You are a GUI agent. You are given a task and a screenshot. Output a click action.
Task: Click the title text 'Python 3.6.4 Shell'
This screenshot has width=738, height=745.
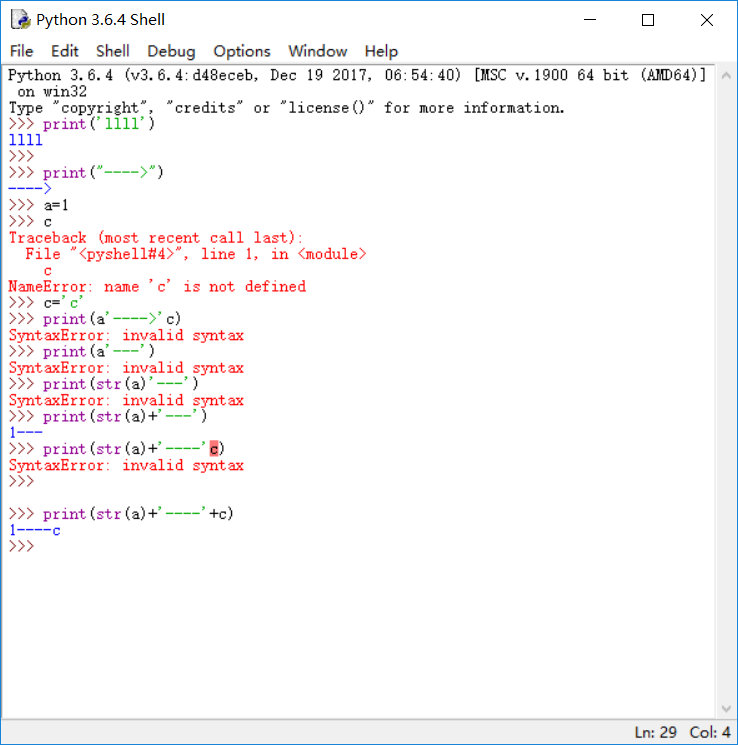100,20
